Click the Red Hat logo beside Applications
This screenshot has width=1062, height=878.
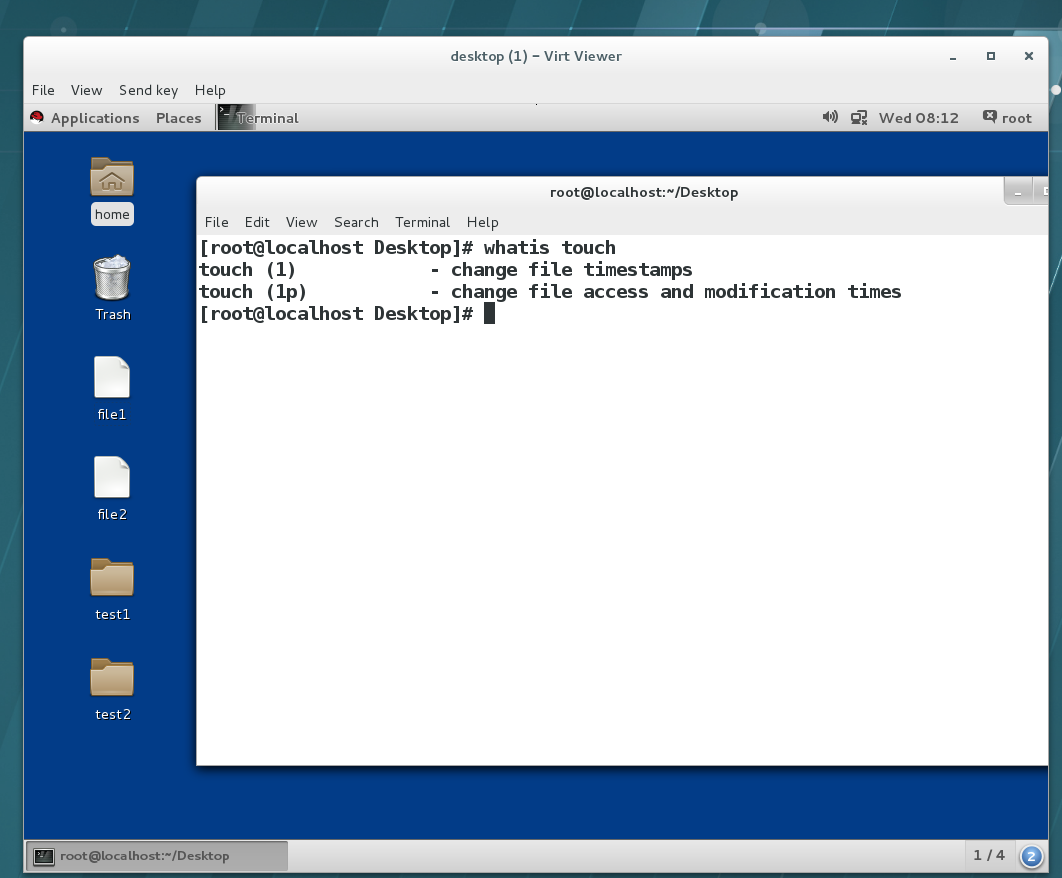pos(37,118)
